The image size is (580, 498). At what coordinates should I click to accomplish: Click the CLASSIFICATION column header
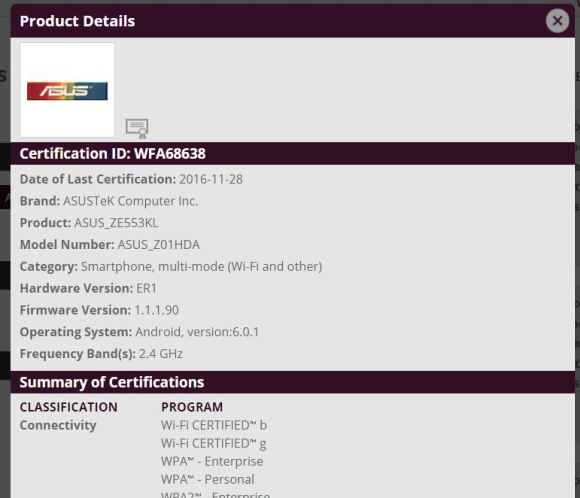[69, 407]
